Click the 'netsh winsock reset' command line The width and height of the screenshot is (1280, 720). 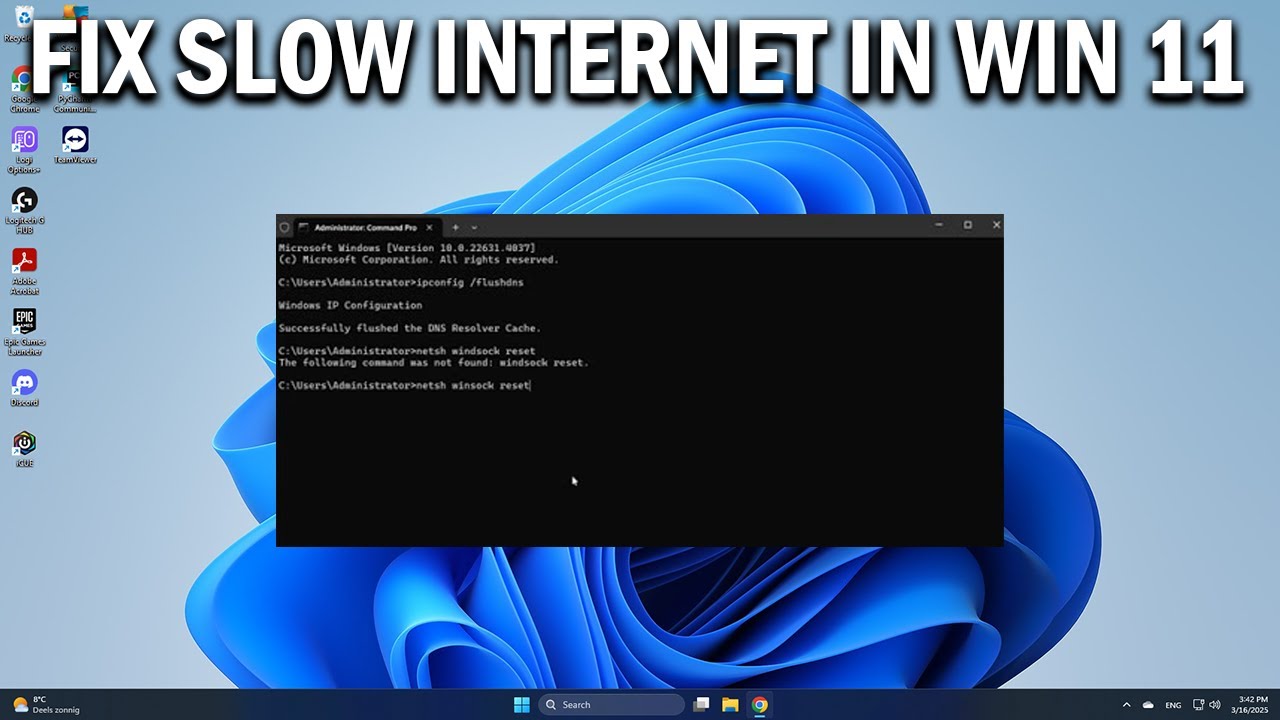point(404,385)
